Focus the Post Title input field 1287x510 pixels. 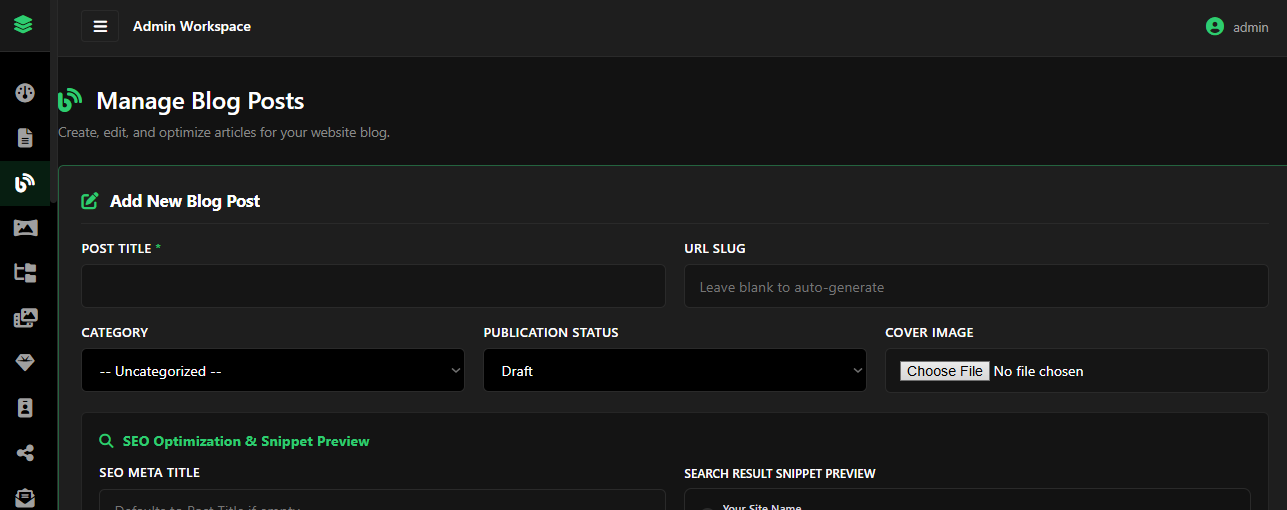pyautogui.click(x=373, y=286)
